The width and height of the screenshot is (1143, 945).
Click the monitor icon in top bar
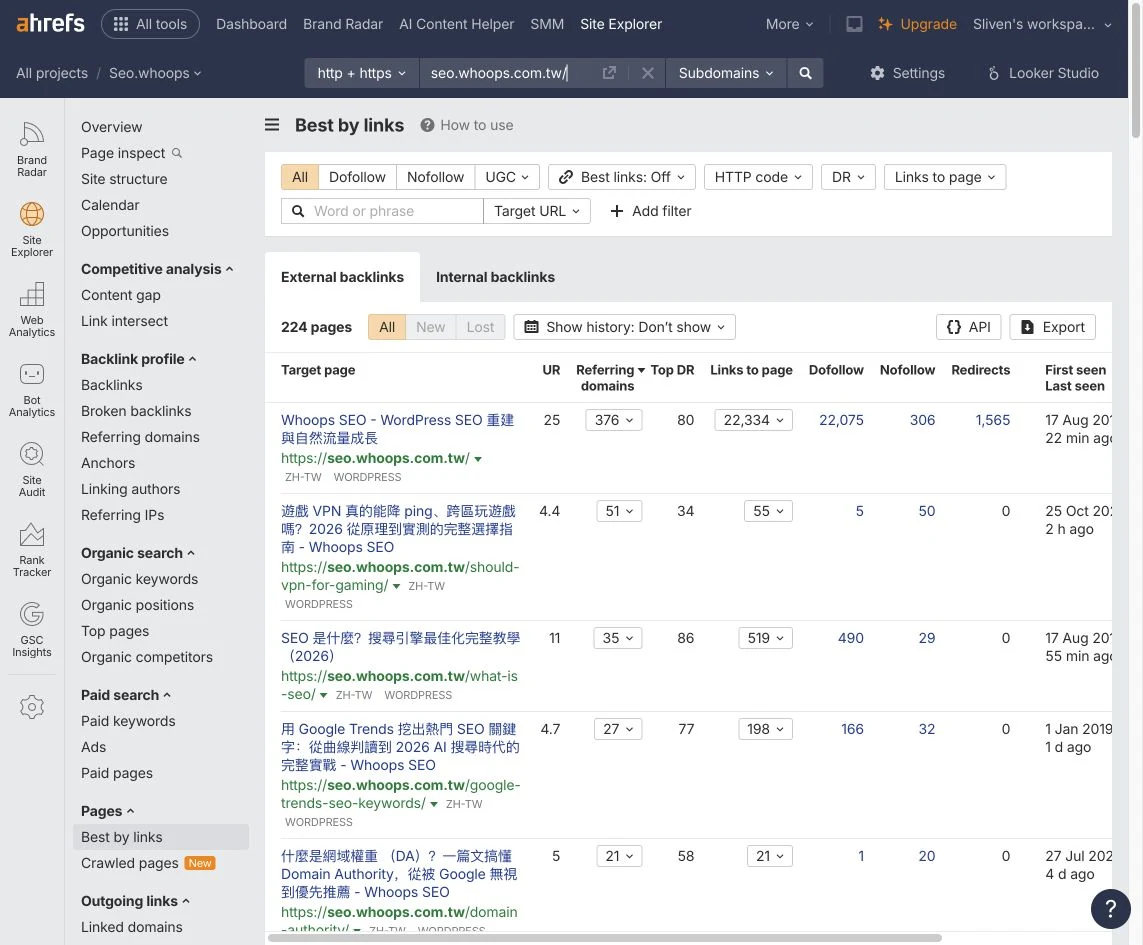854,24
